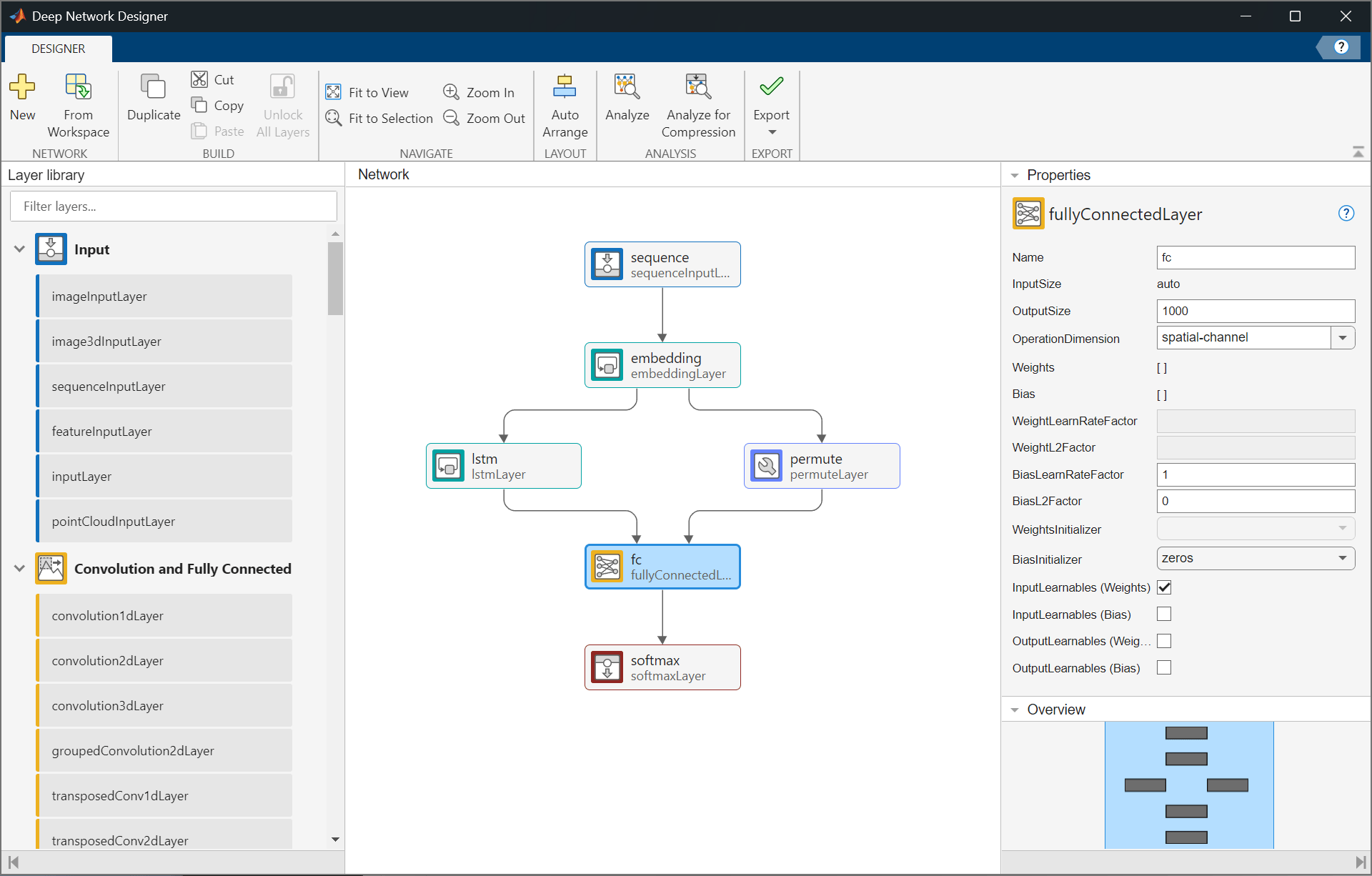Enable InputLearnables (Bias) checkbox

click(x=1164, y=614)
